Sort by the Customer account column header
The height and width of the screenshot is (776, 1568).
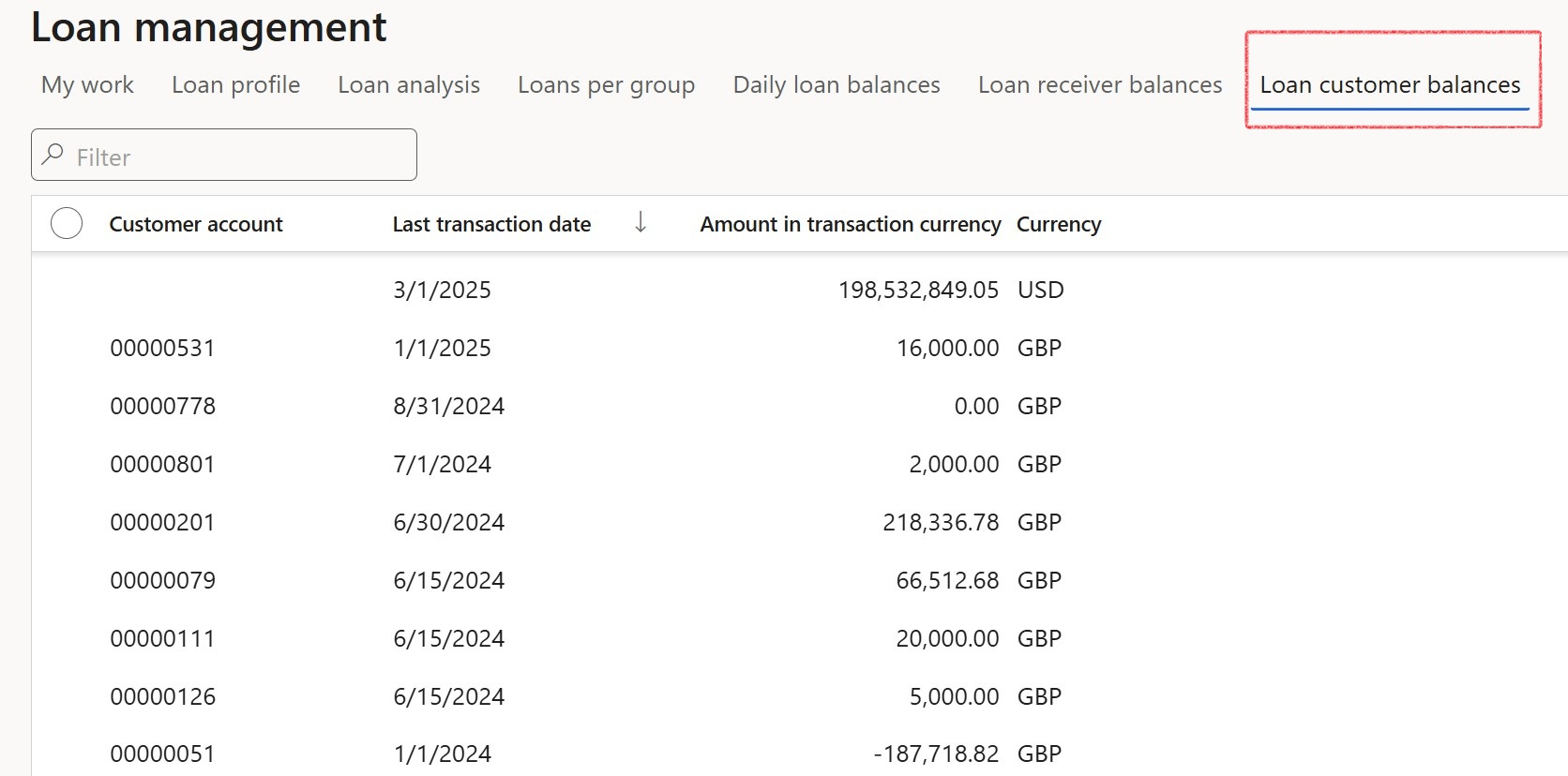(196, 224)
